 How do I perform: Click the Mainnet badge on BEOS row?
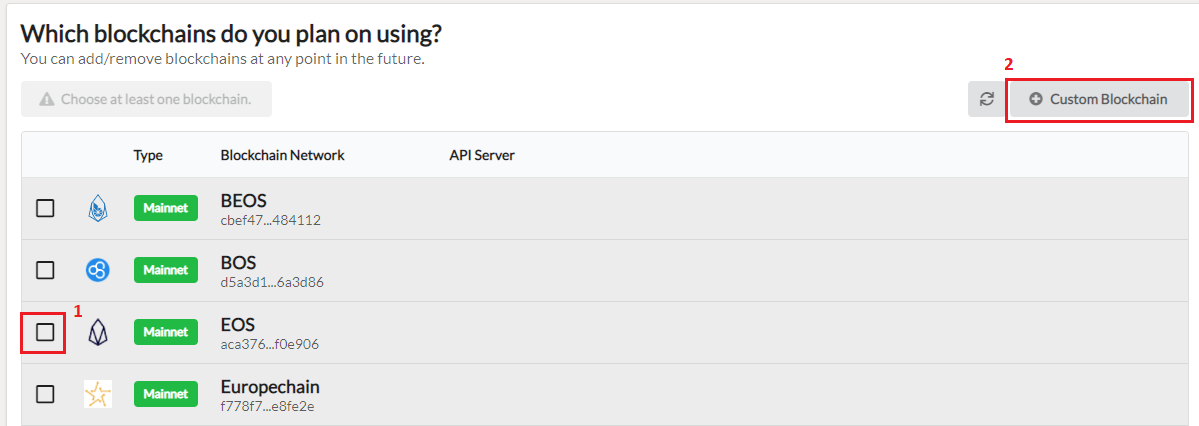coord(166,208)
